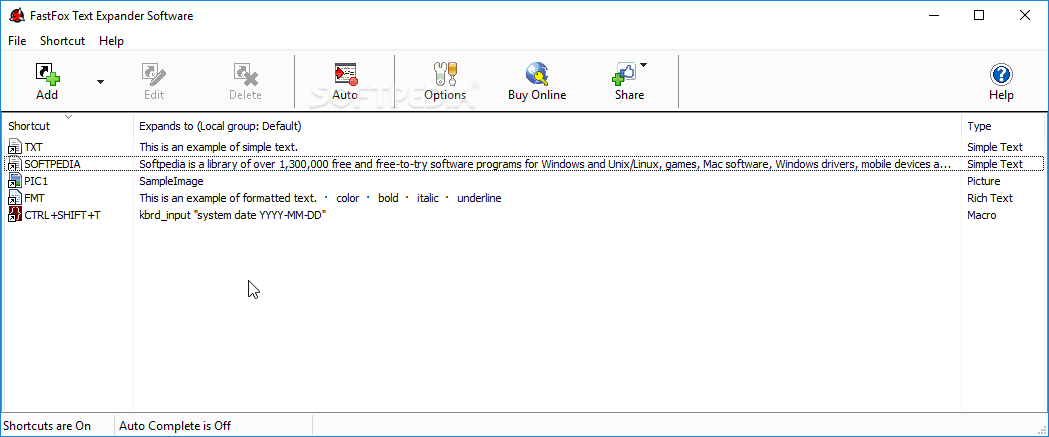Click Simple Text type in TXT row
This screenshot has height=437, width=1049.
(x=995, y=147)
